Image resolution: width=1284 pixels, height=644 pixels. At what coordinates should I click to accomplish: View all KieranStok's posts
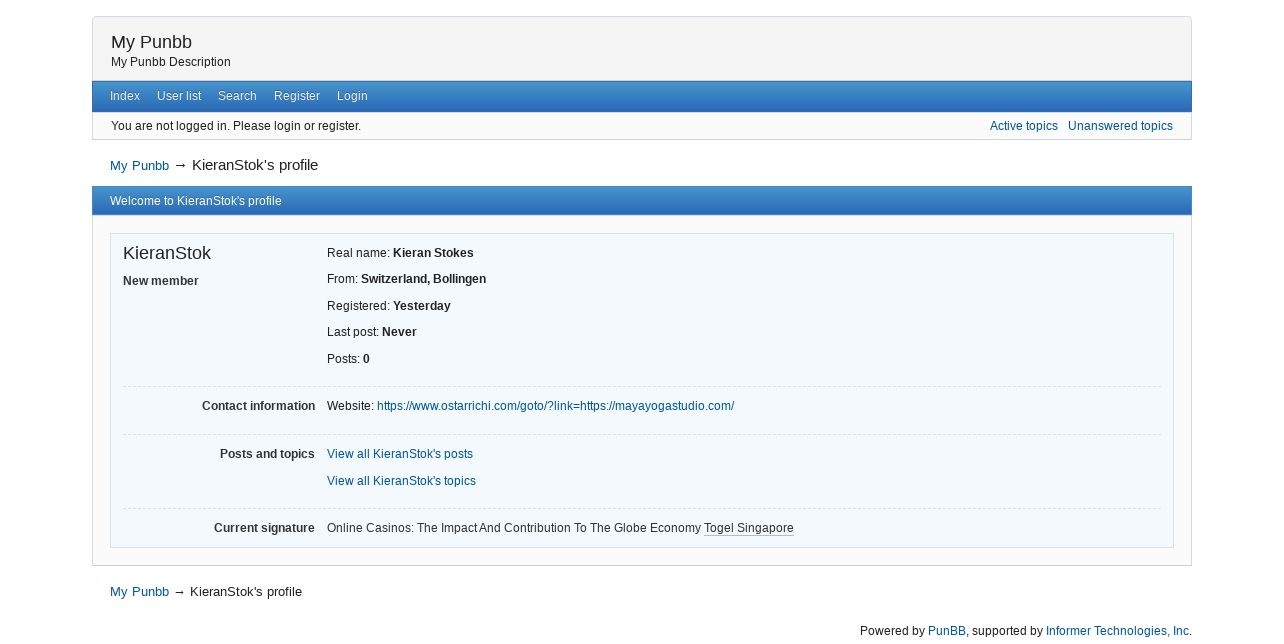(400, 454)
